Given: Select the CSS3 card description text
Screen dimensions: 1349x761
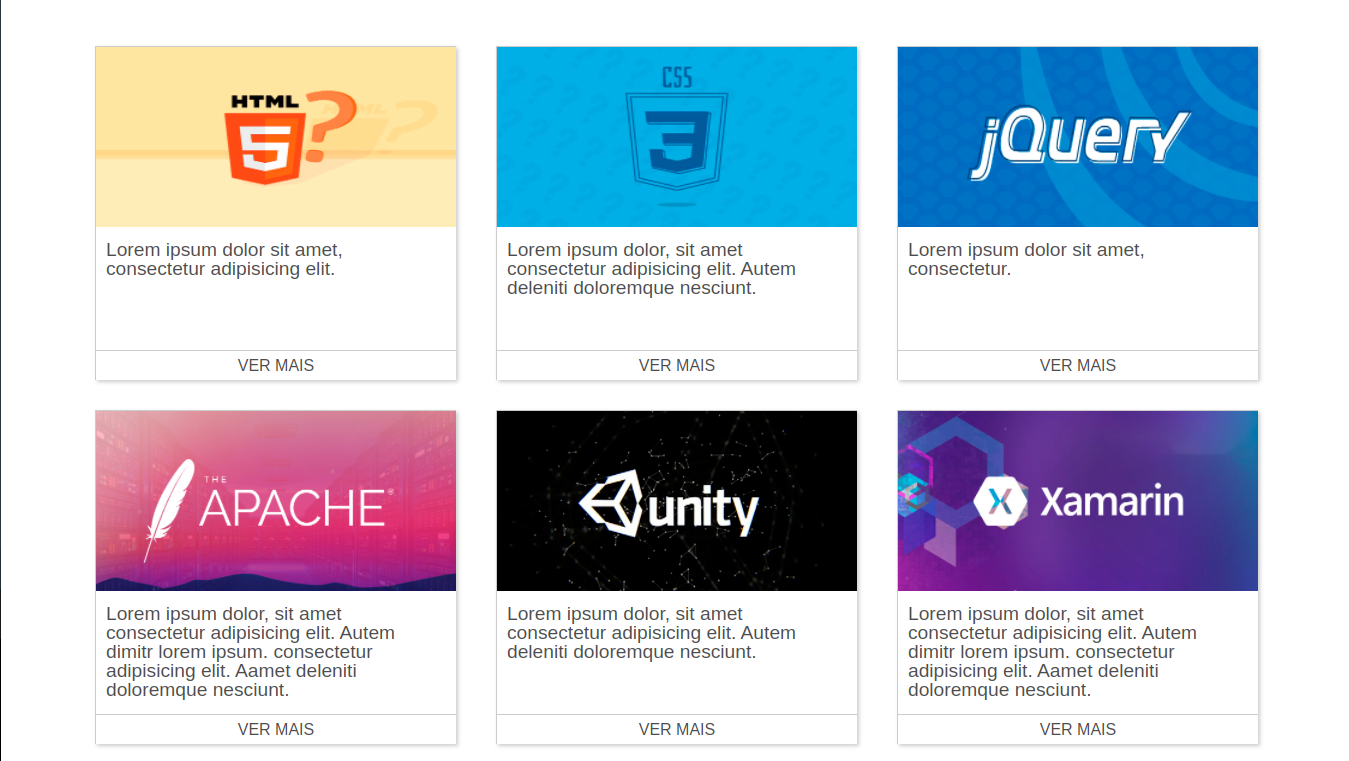Looking at the screenshot, I should (x=652, y=269).
